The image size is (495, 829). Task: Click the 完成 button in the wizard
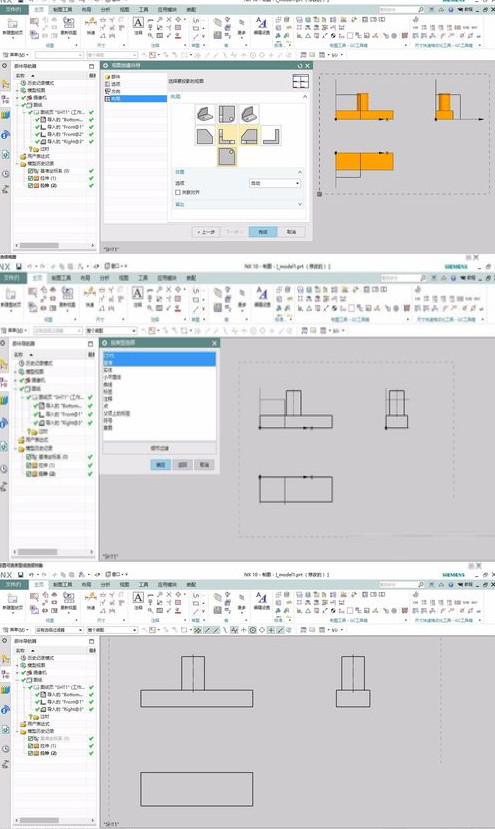pyautogui.click(x=263, y=232)
